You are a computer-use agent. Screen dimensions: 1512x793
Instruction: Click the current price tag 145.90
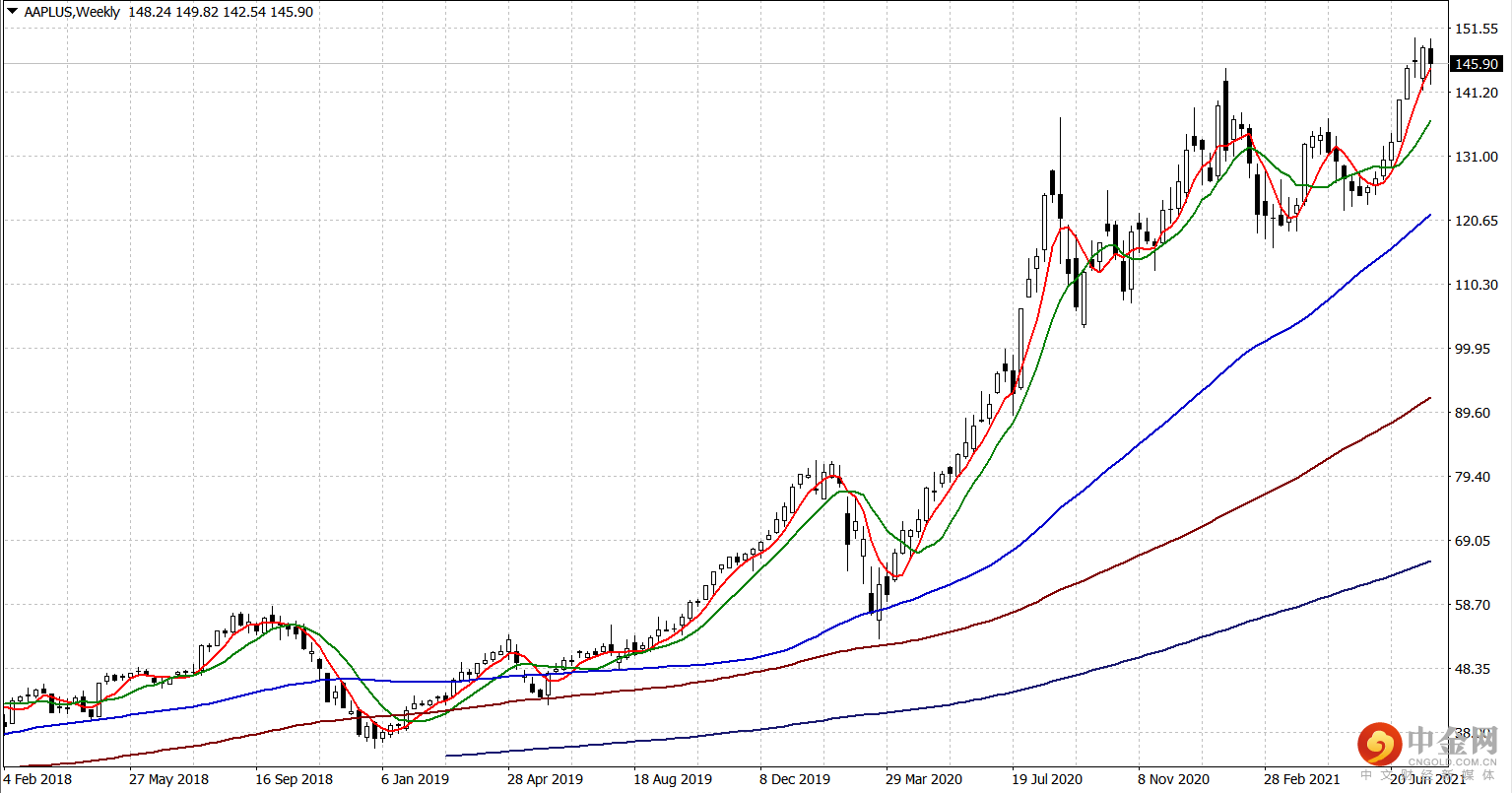pyautogui.click(x=1477, y=64)
